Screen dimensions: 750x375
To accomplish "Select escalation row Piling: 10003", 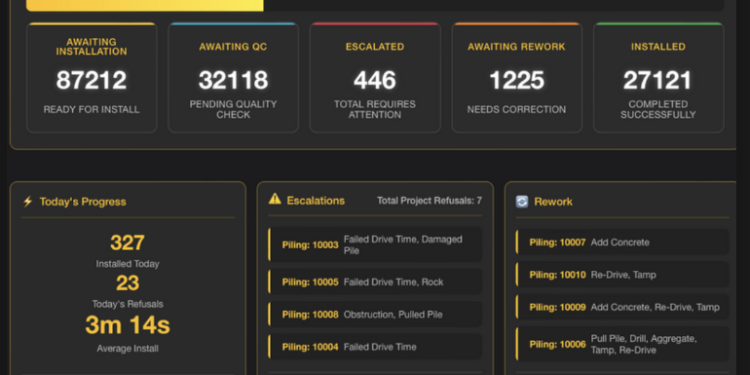I will 375,244.
